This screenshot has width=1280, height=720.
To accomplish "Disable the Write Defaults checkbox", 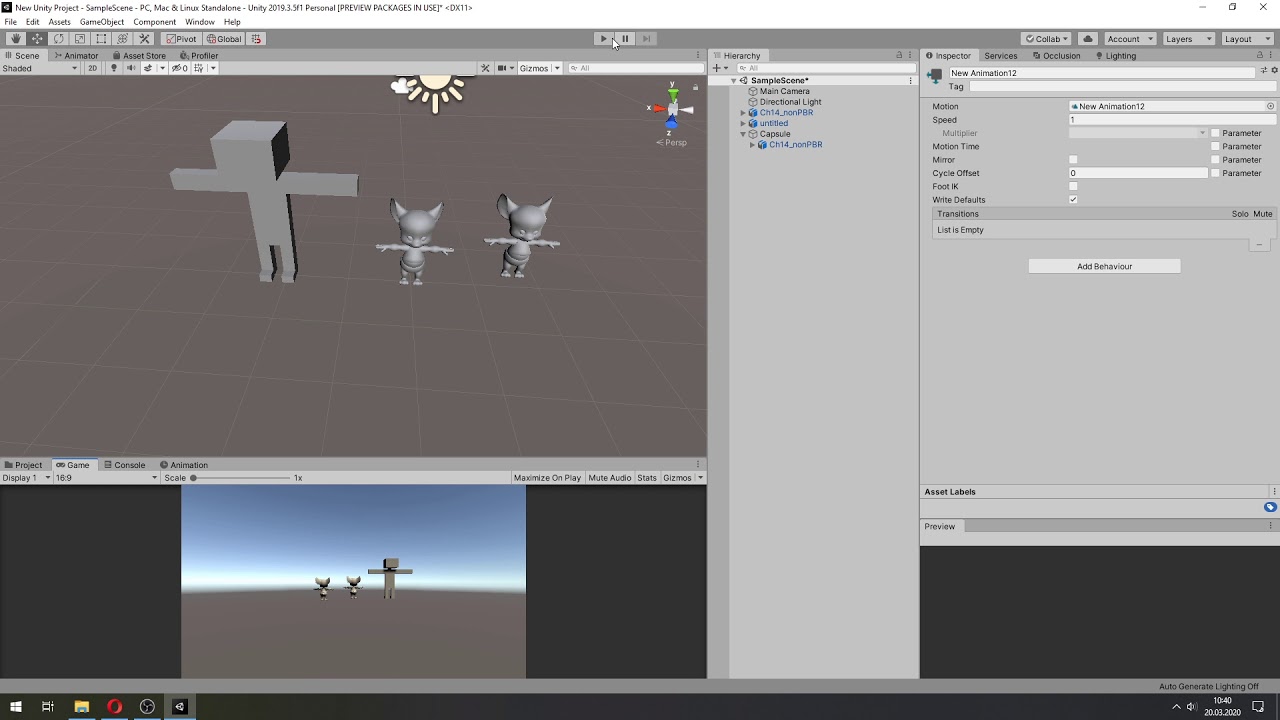I will (1073, 199).
